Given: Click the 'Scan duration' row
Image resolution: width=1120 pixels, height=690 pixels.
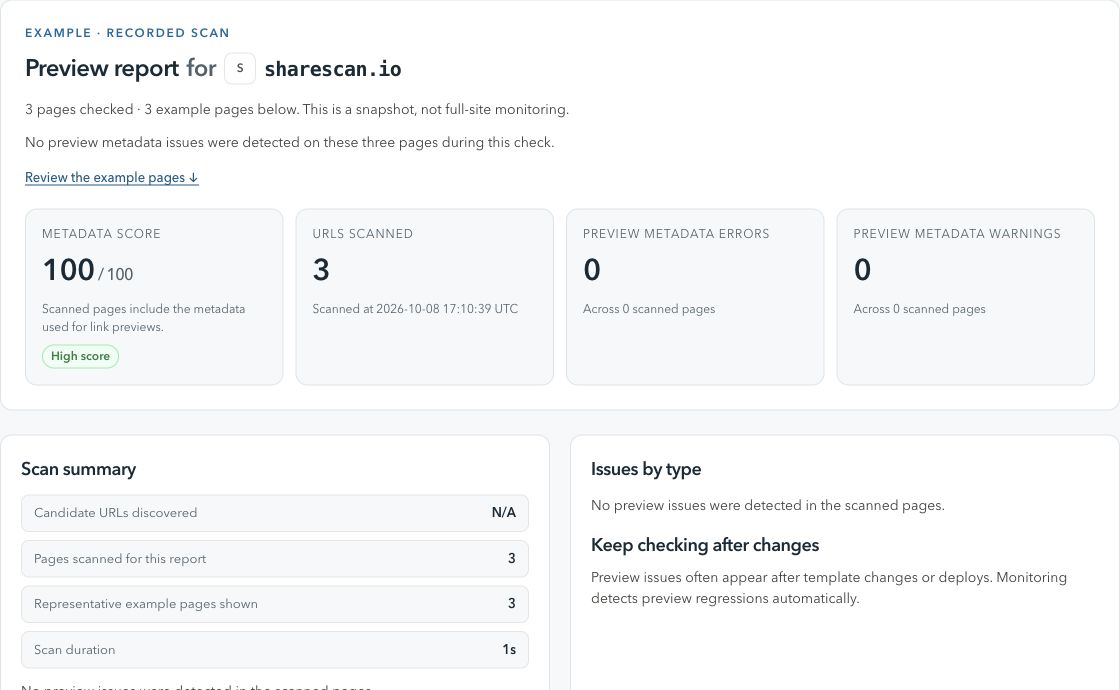Looking at the screenshot, I should tap(275, 649).
